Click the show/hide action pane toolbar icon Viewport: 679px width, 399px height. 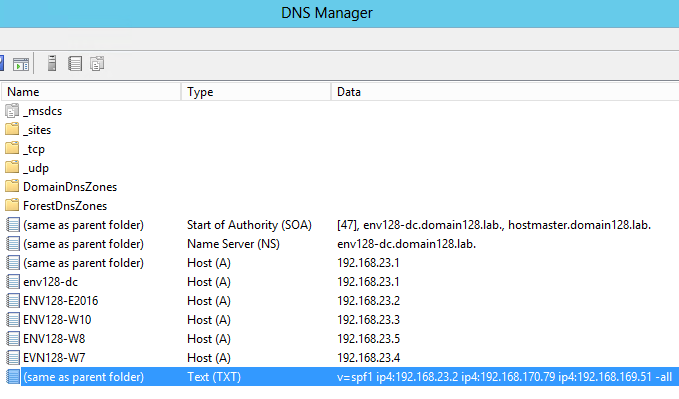tap(21, 64)
